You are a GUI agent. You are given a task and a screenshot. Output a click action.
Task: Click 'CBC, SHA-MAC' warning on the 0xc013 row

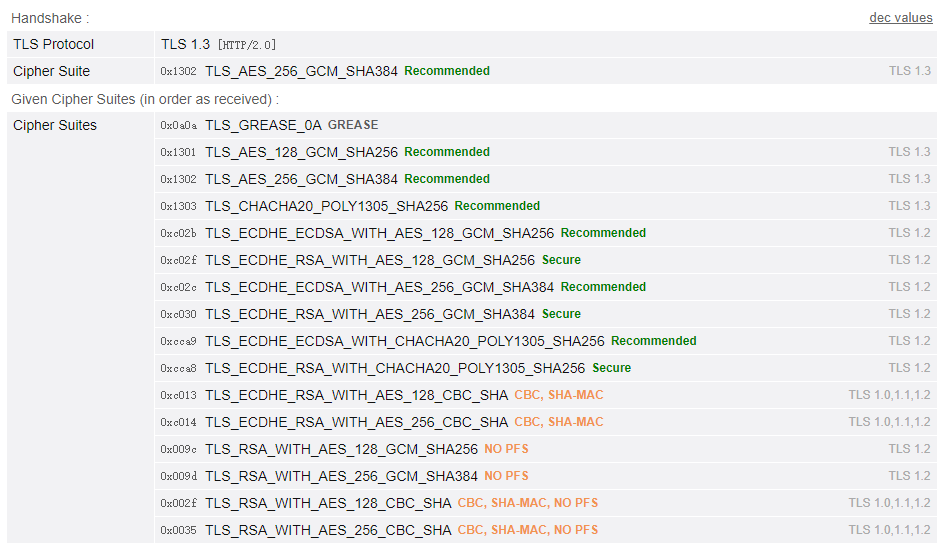click(x=559, y=395)
